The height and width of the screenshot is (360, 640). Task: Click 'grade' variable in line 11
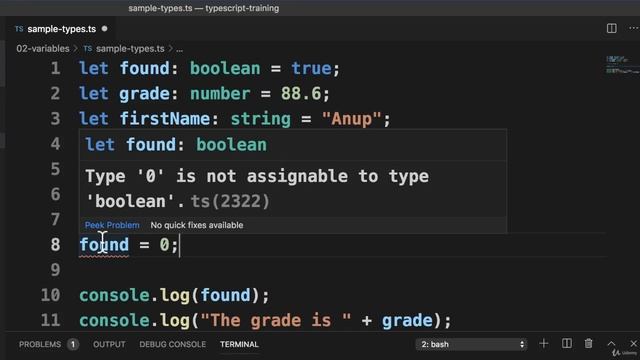pos(407,320)
